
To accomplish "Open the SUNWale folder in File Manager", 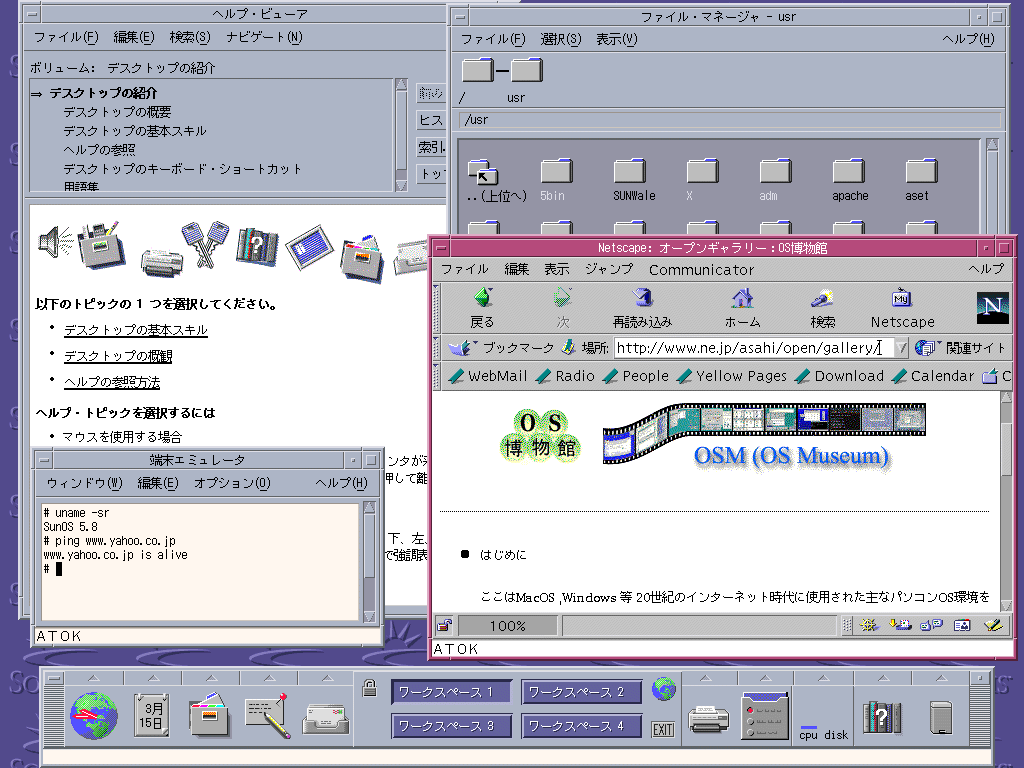I will (633, 180).
